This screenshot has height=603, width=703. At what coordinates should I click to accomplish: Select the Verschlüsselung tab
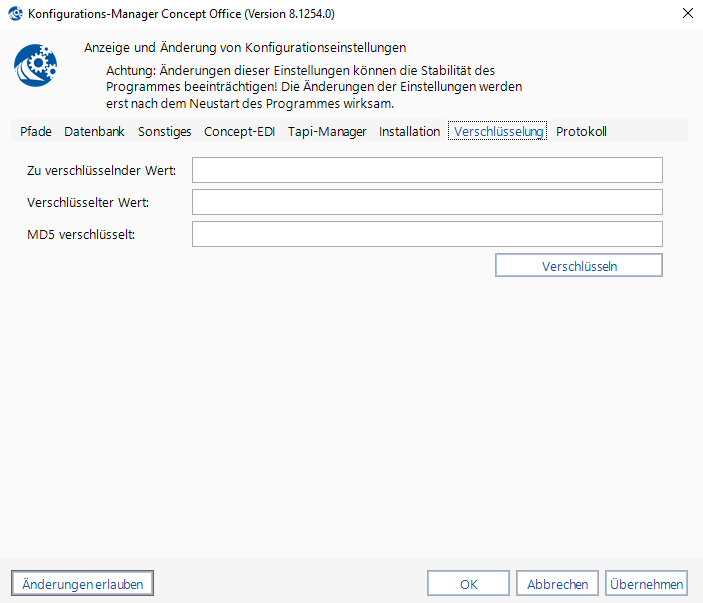498,131
